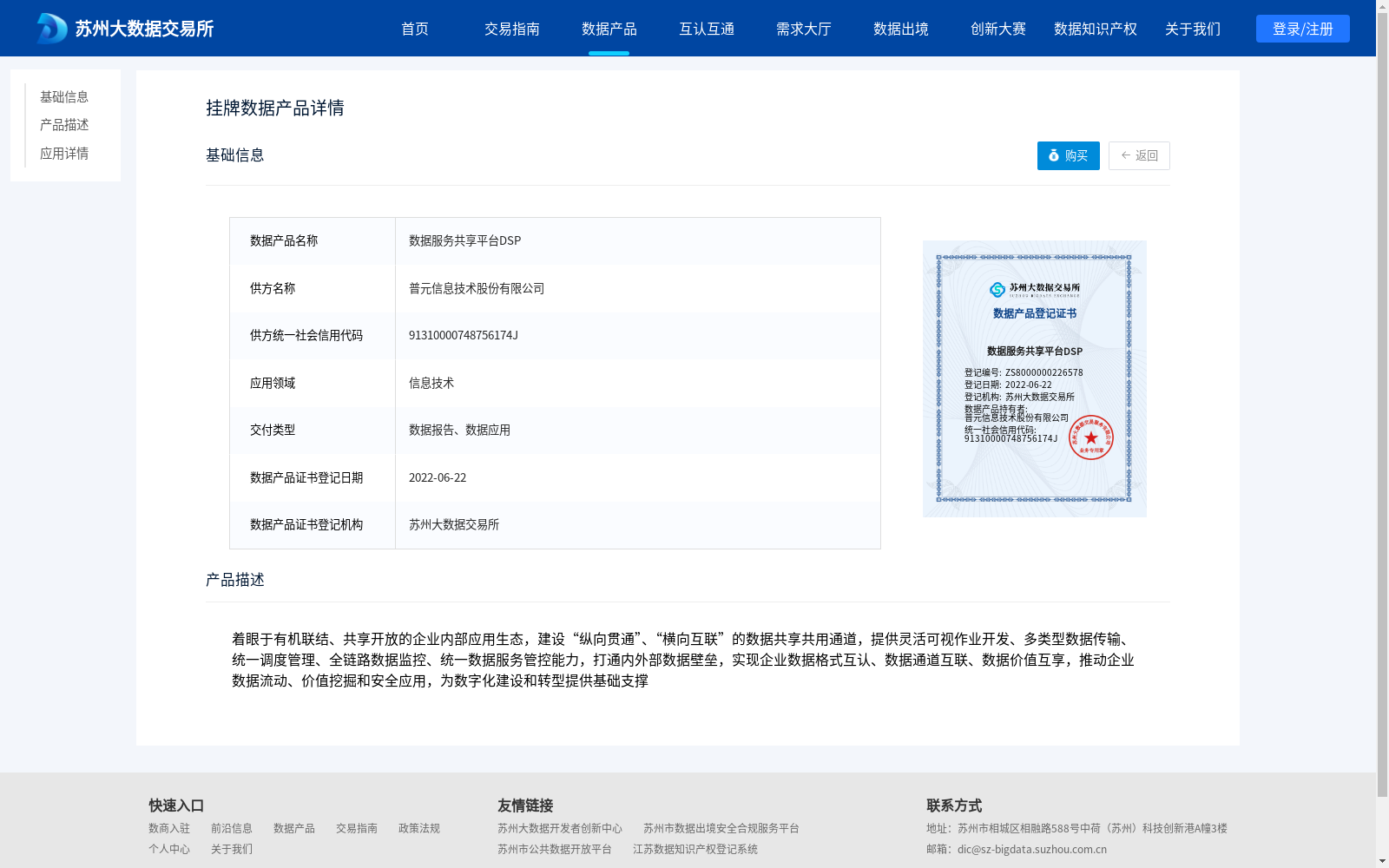Jump to 应用详情 in the side anchor list
This screenshot has width=1389, height=868.
tap(64, 154)
